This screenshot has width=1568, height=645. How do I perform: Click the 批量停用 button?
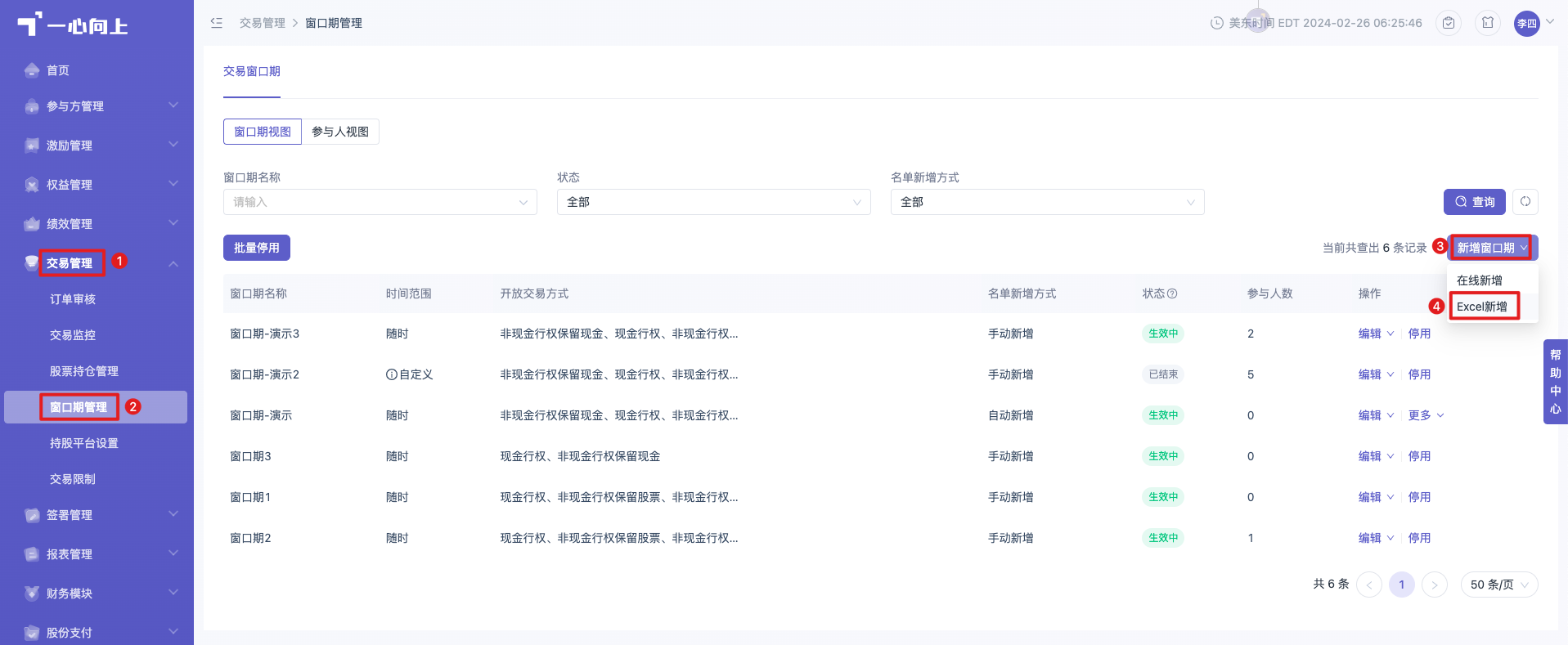pos(257,248)
